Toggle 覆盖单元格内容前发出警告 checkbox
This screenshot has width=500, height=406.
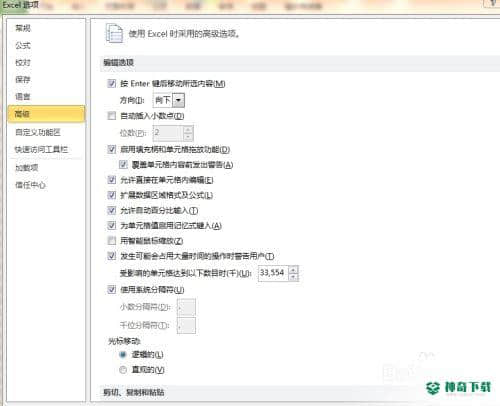[123, 164]
